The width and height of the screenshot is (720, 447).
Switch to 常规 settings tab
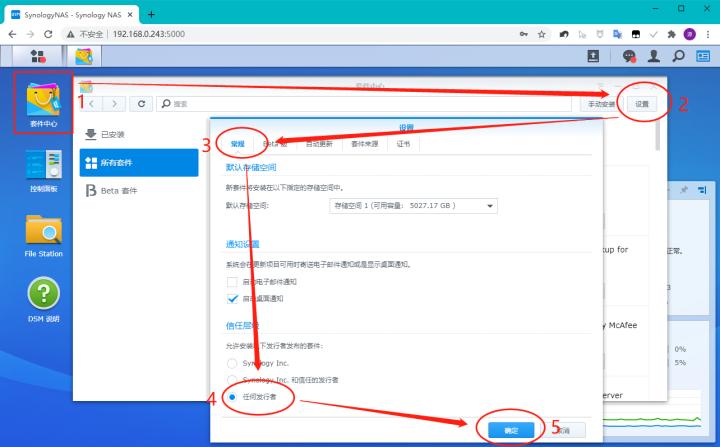237,144
